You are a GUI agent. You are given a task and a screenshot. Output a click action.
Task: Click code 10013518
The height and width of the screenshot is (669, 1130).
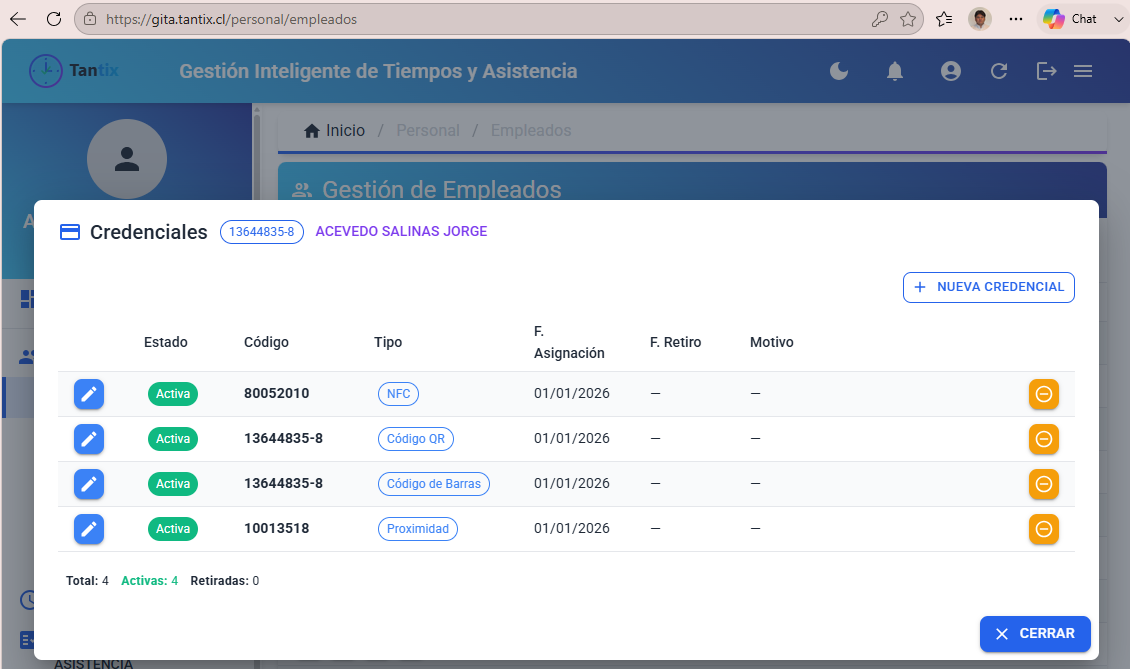click(277, 528)
